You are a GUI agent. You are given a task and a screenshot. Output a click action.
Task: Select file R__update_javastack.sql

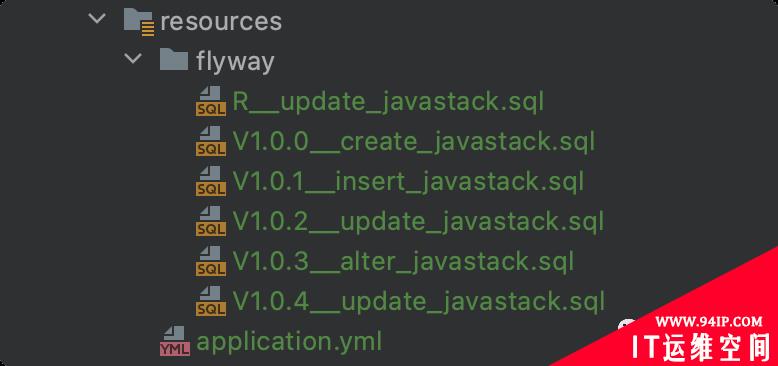pyautogui.click(x=389, y=102)
